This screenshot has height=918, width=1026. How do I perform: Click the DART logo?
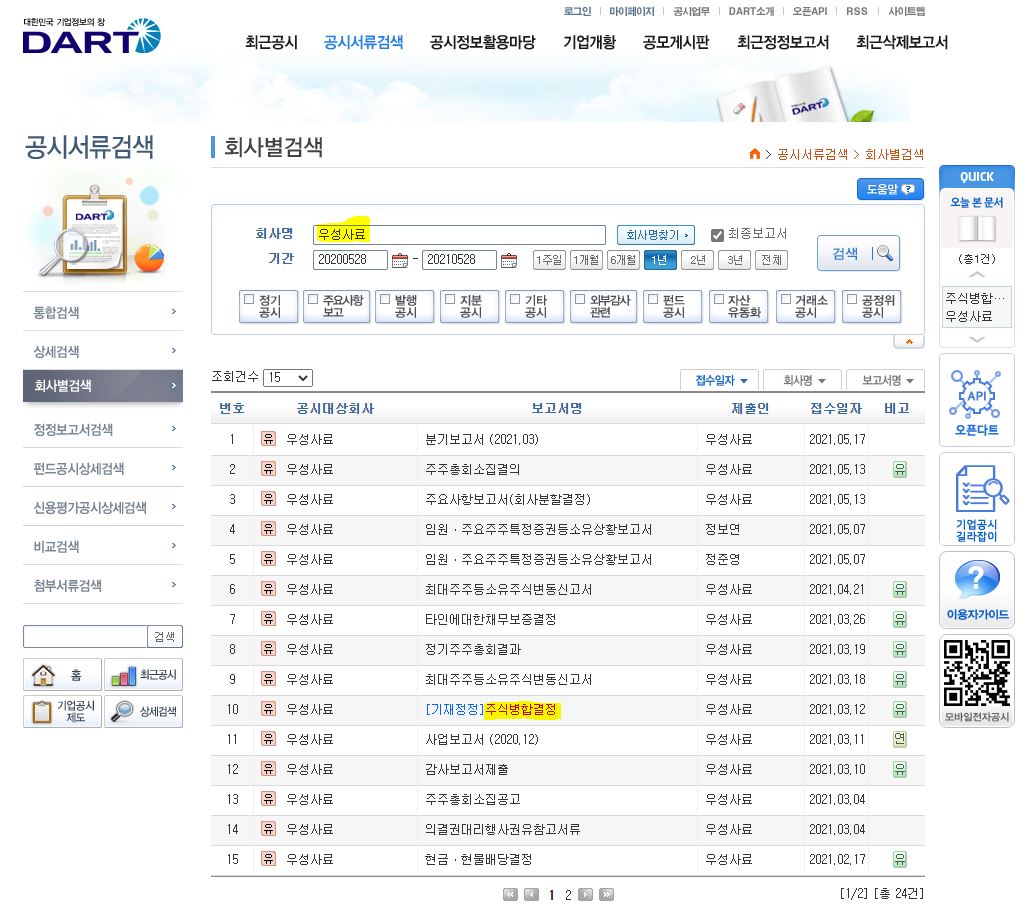tap(92, 36)
